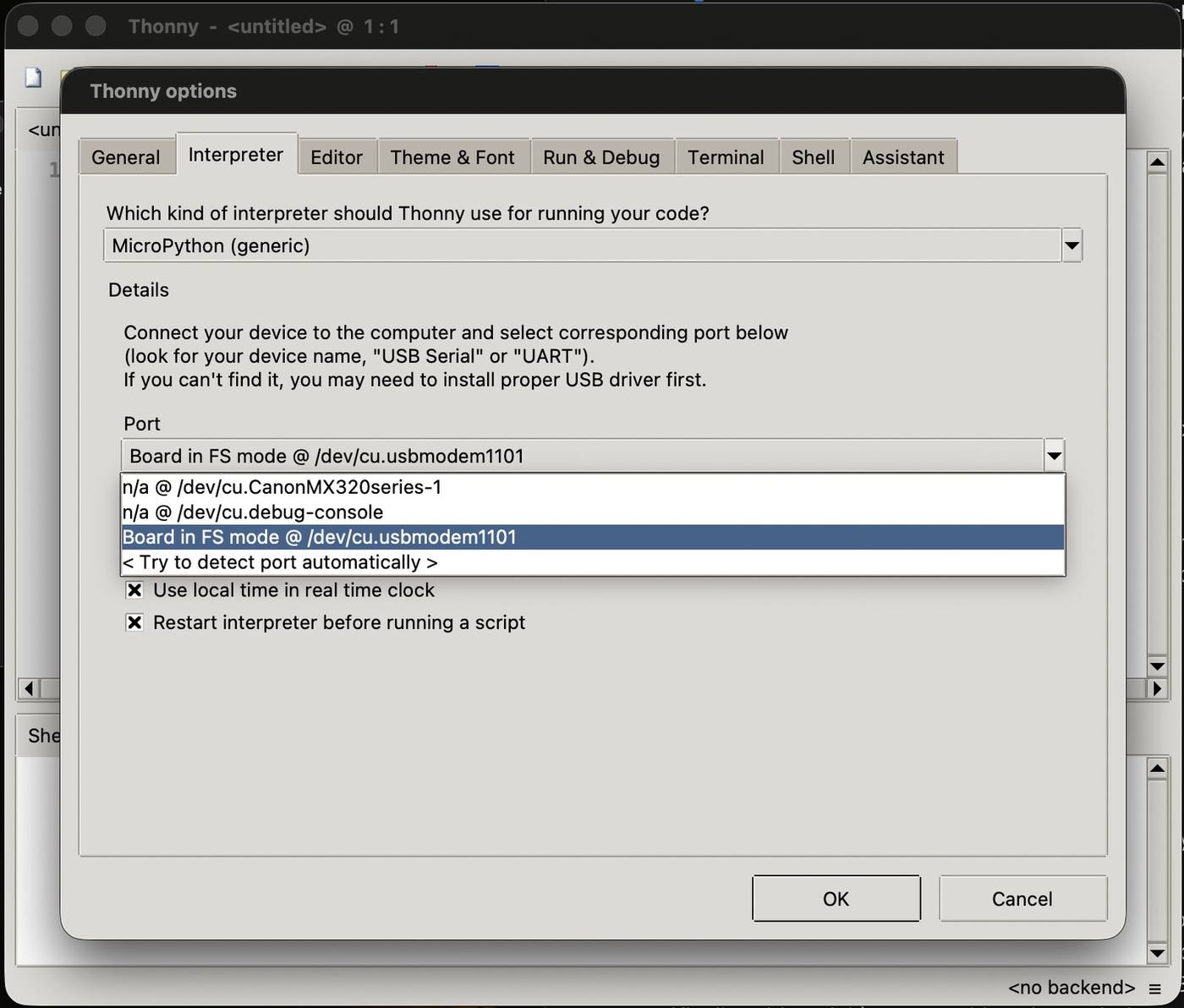Click the <no backend> status label
Screen dimensions: 1184x1008
click(1072, 988)
